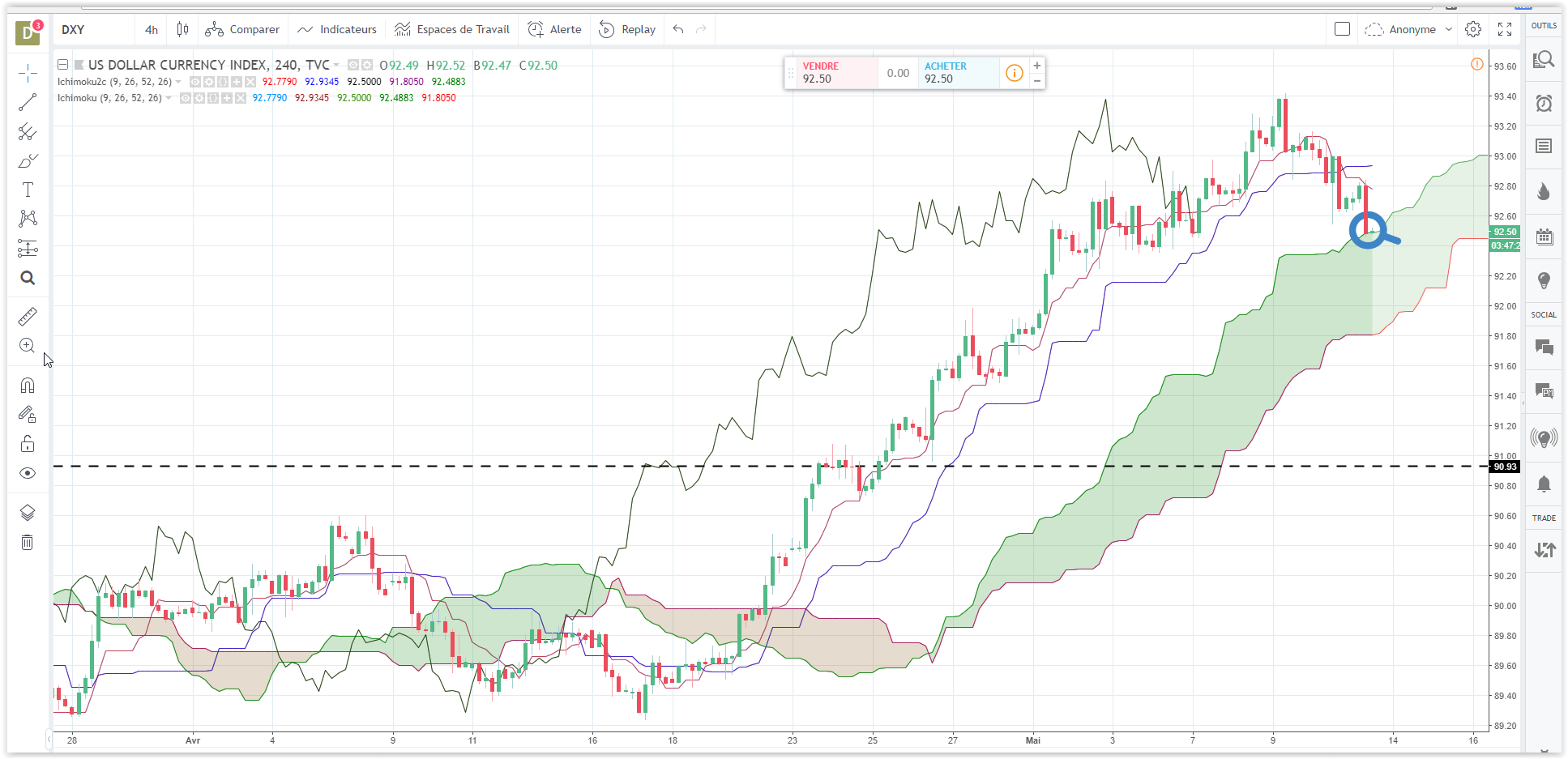The width and height of the screenshot is (1568, 759).
Task: Open the chart settings gear
Action: (1473, 29)
